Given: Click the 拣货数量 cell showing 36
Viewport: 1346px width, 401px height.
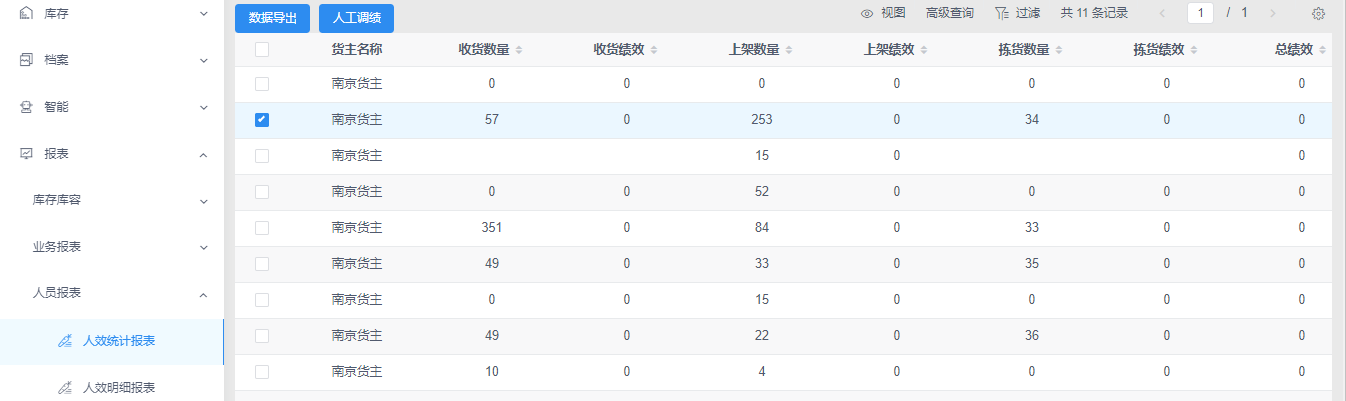Looking at the screenshot, I should [x=1032, y=336].
